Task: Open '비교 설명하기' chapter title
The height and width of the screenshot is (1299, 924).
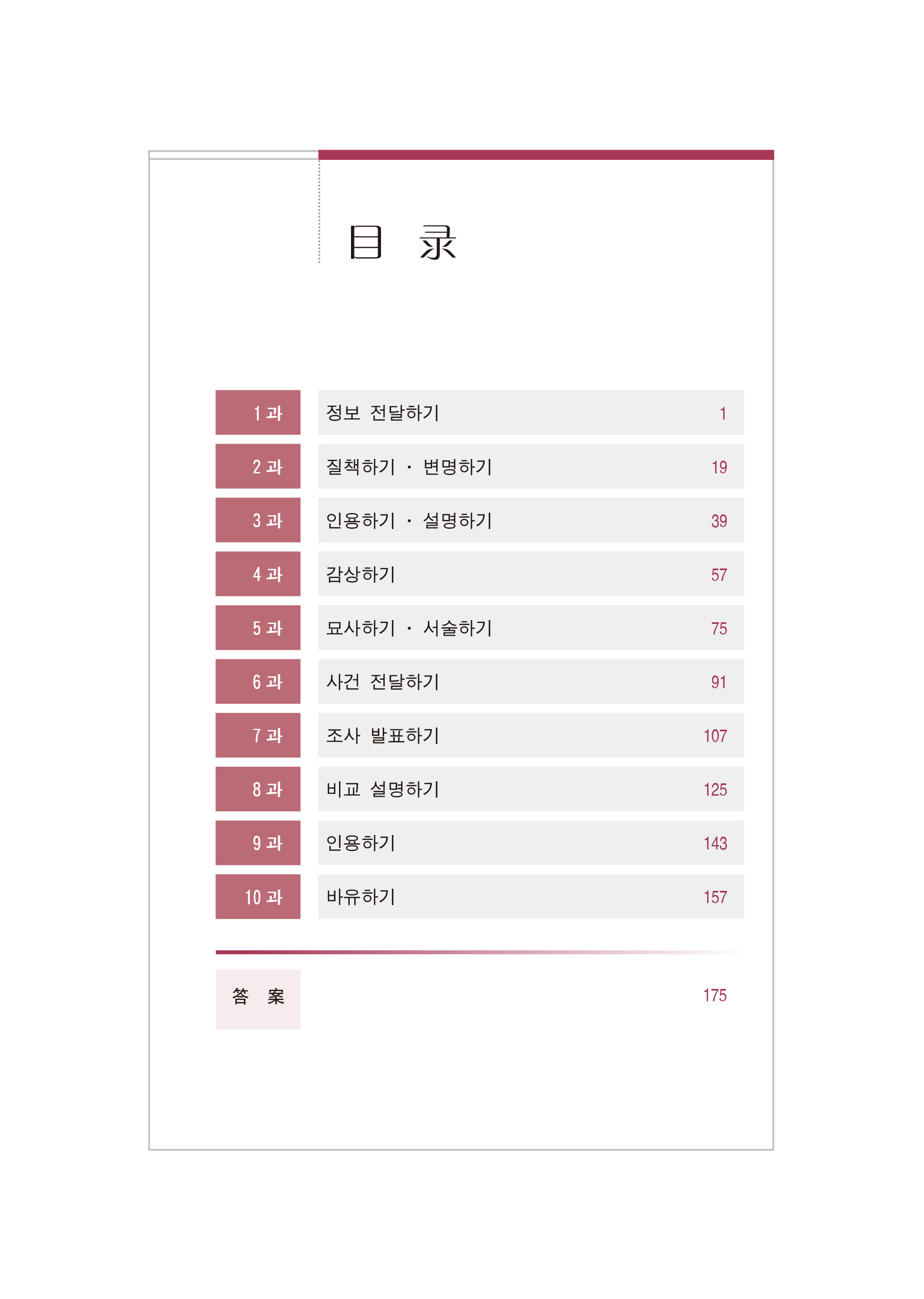Action: click(382, 789)
